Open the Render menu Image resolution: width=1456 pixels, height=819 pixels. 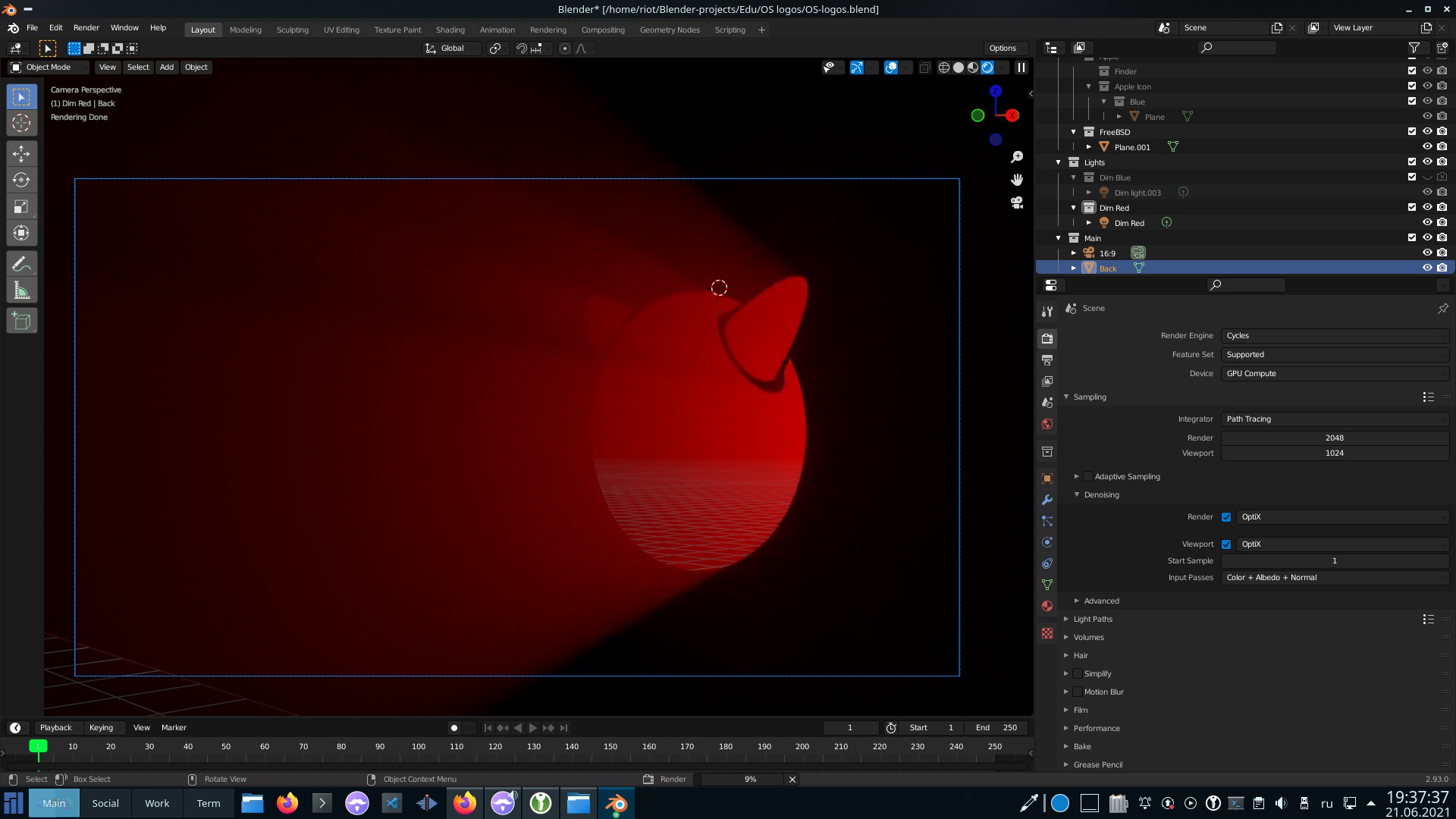click(x=86, y=28)
